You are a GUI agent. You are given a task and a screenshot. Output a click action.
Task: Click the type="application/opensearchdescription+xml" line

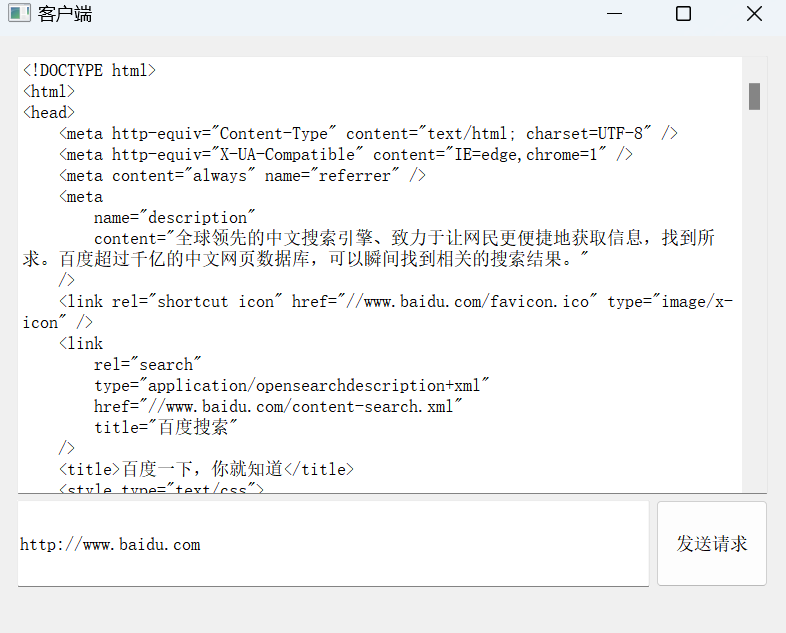coord(291,385)
